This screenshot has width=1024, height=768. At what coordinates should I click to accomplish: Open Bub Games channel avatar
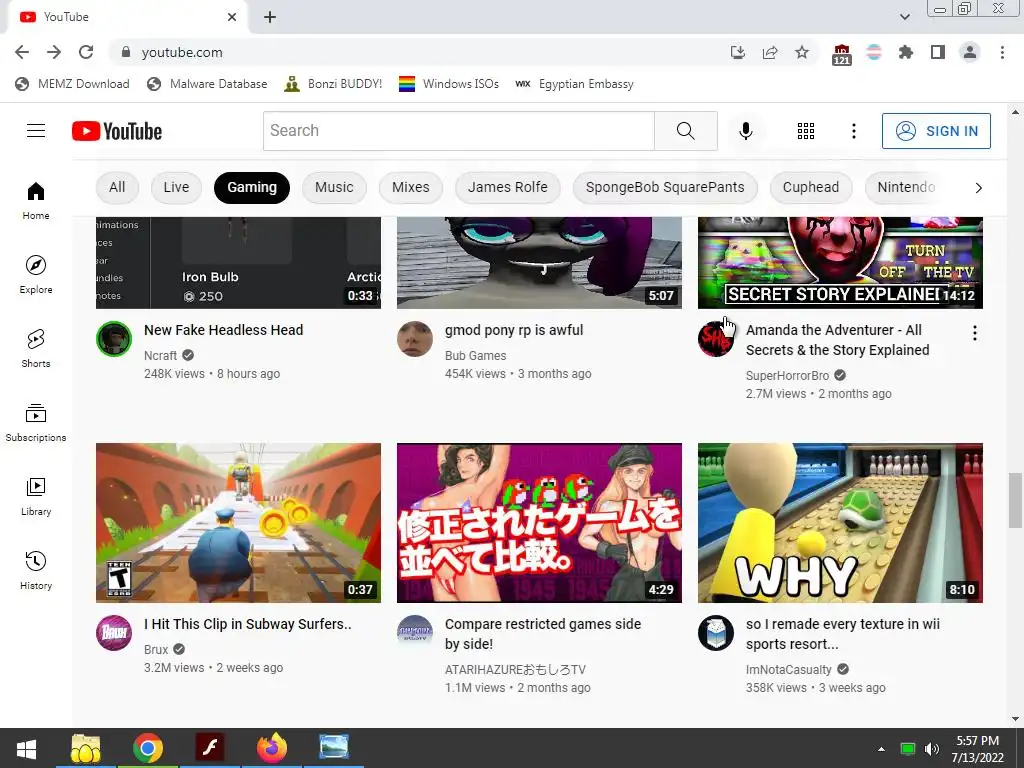click(x=415, y=338)
